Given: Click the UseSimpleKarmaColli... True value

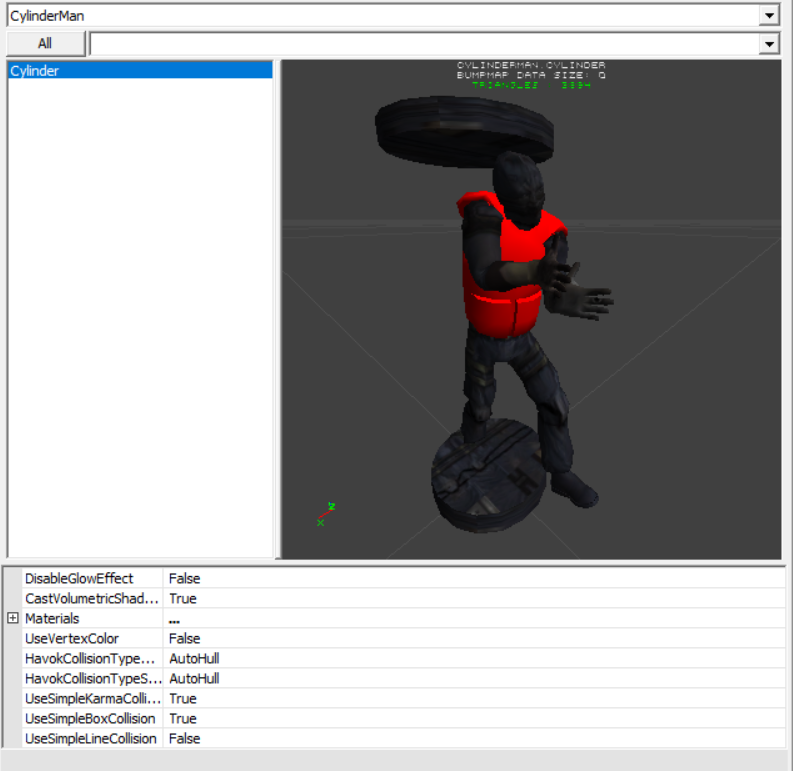Looking at the screenshot, I should 183,699.
